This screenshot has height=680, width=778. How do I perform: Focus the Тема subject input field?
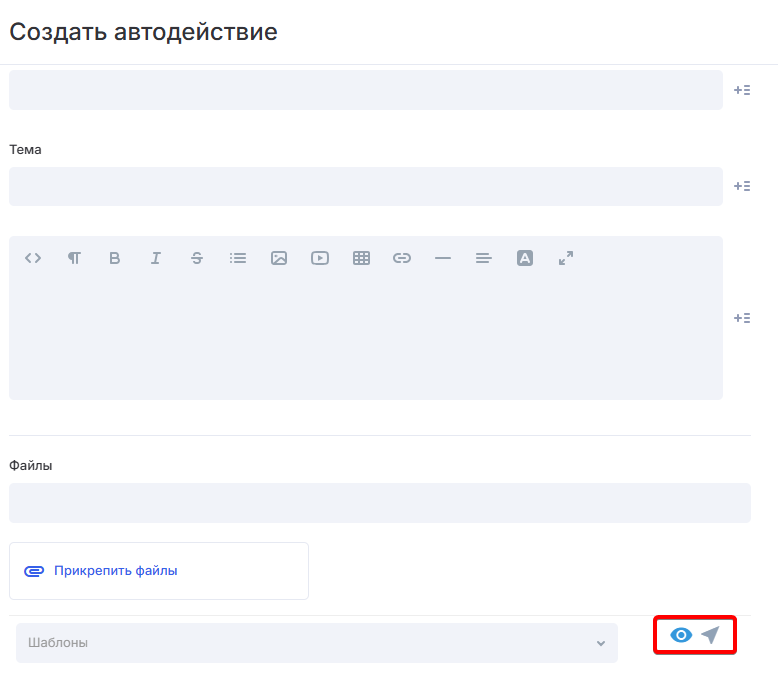click(x=366, y=187)
